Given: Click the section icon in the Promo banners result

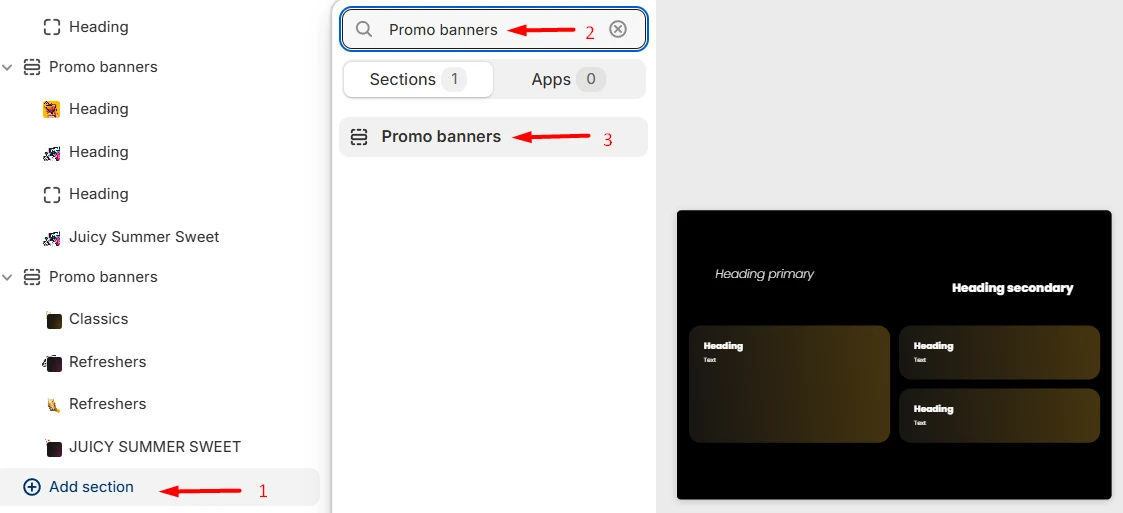Looking at the screenshot, I should (359, 137).
